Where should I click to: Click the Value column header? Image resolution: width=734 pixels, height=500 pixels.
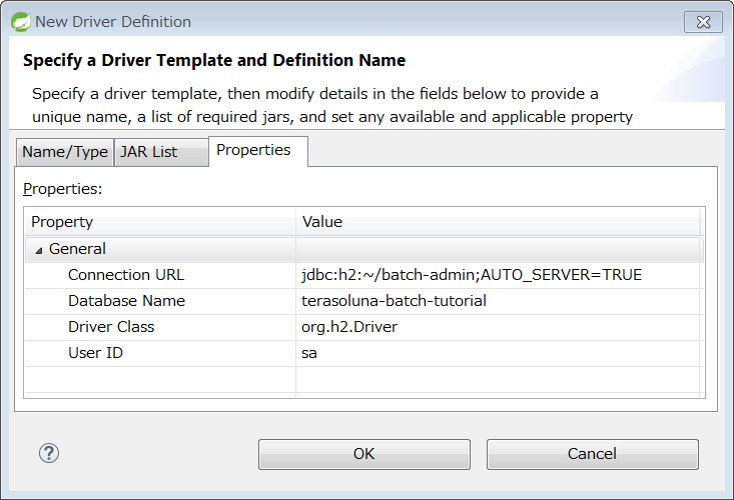point(498,222)
